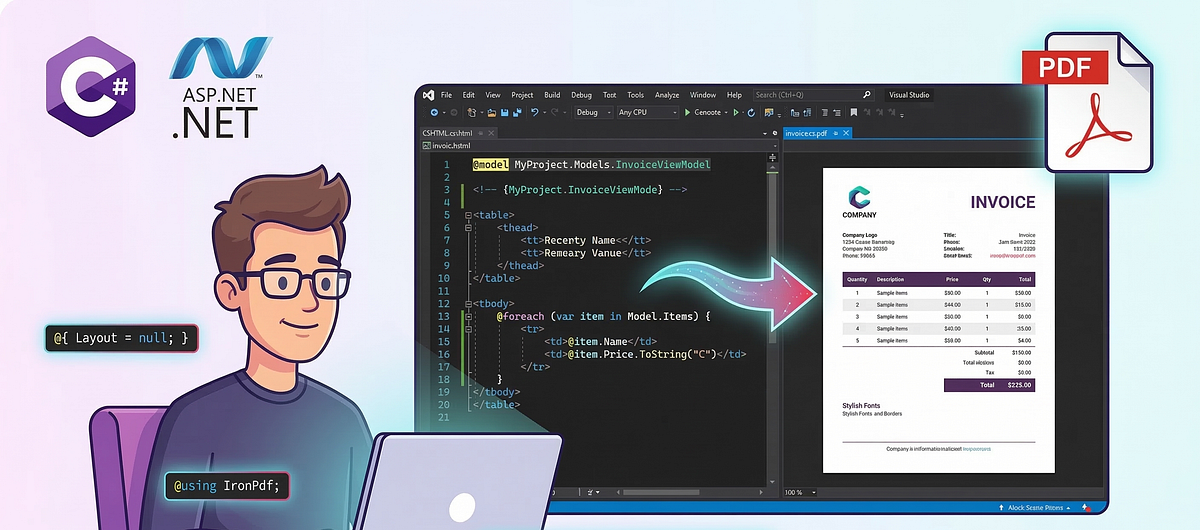The image size is (1200, 530).
Task: Open the Edit menu
Action: pyautogui.click(x=468, y=95)
